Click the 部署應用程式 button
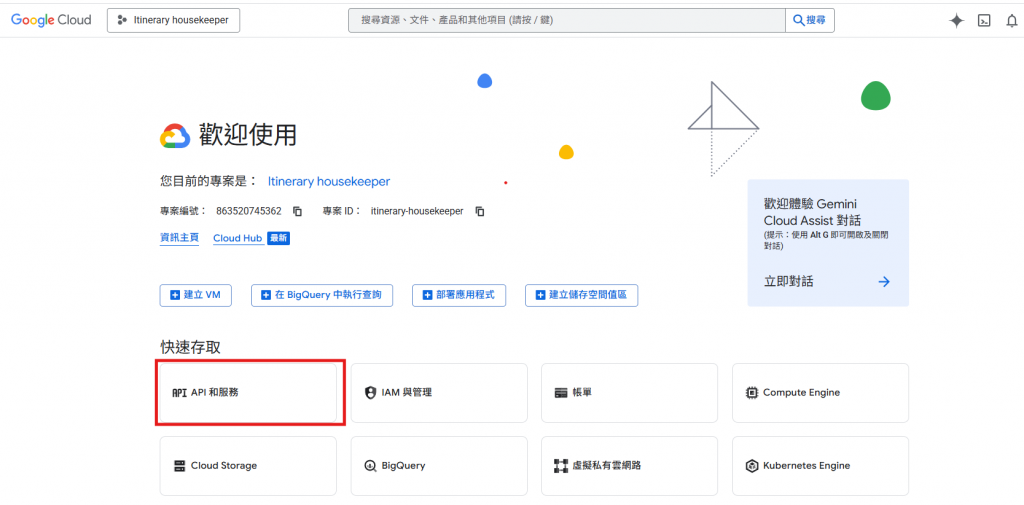Screen dimensions: 1024x505 pos(459,295)
